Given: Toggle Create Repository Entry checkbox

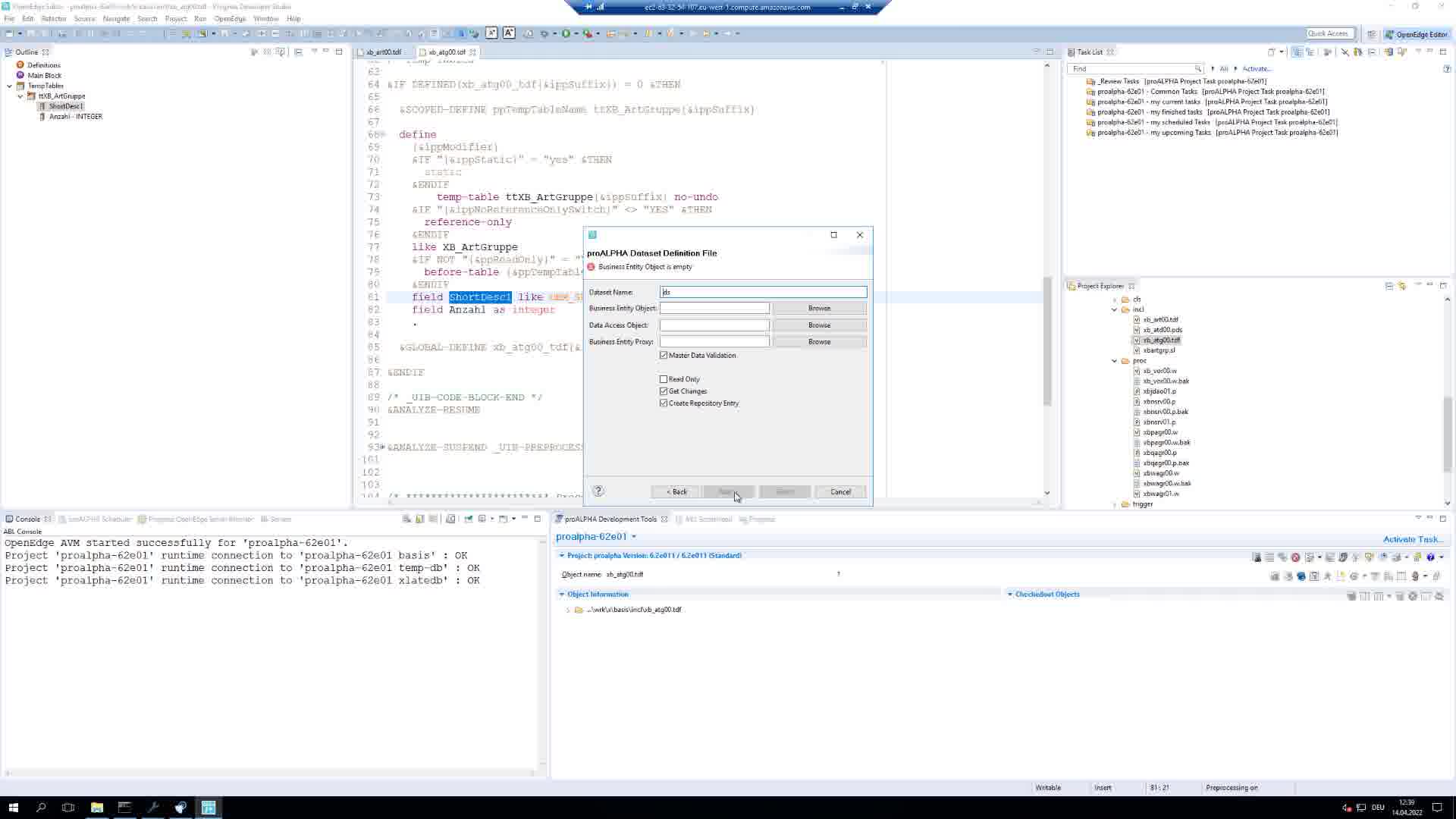Looking at the screenshot, I should point(664,403).
